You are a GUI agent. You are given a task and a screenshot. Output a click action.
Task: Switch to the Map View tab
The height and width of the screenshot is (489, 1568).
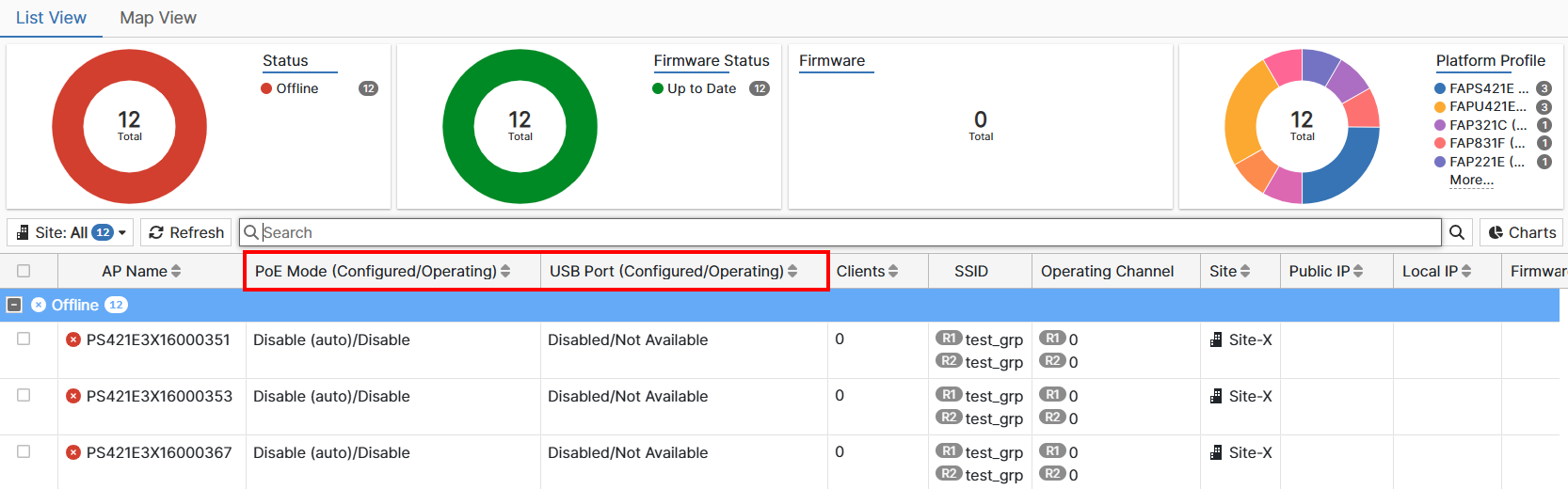(x=158, y=18)
